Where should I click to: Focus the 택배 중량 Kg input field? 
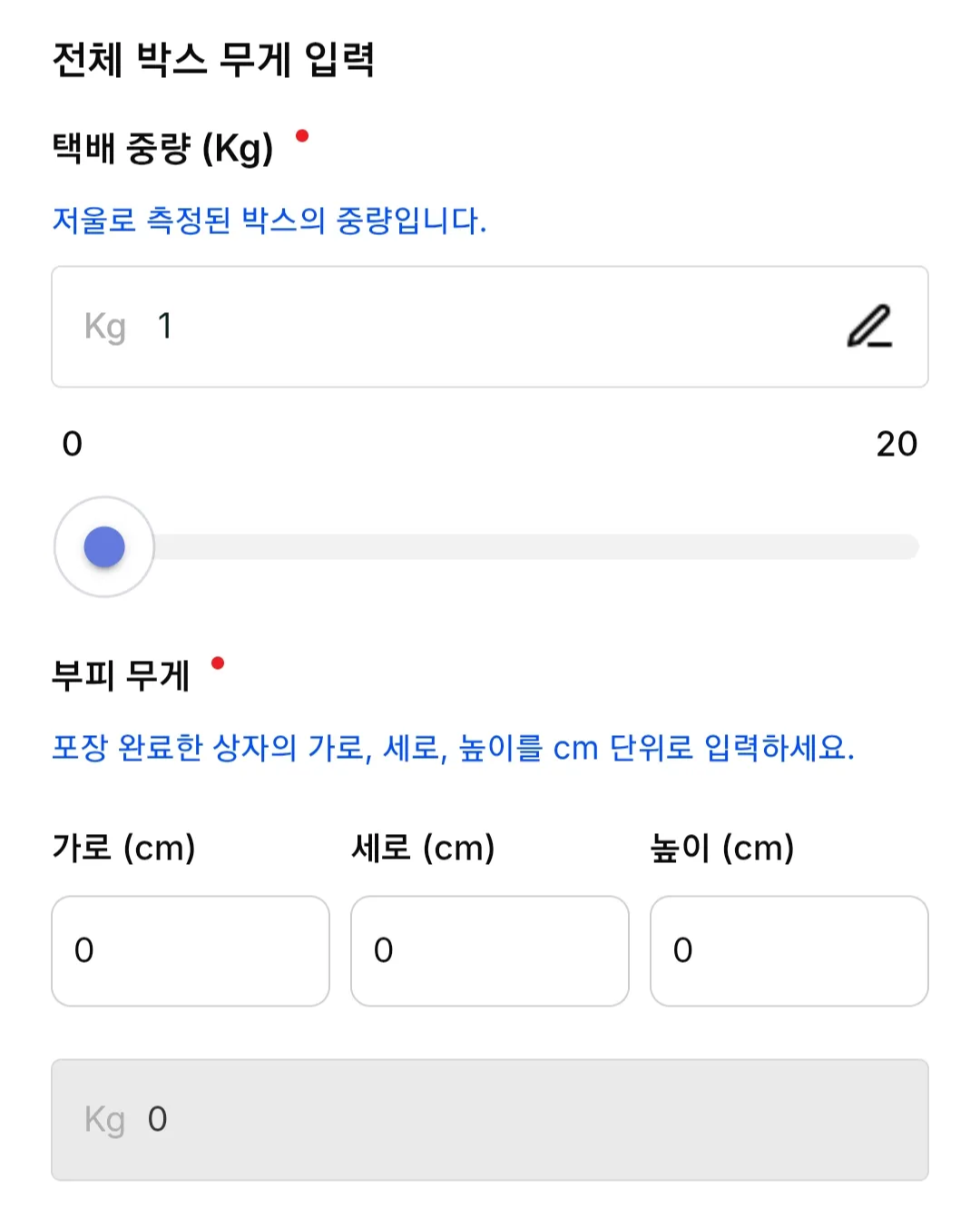point(490,327)
